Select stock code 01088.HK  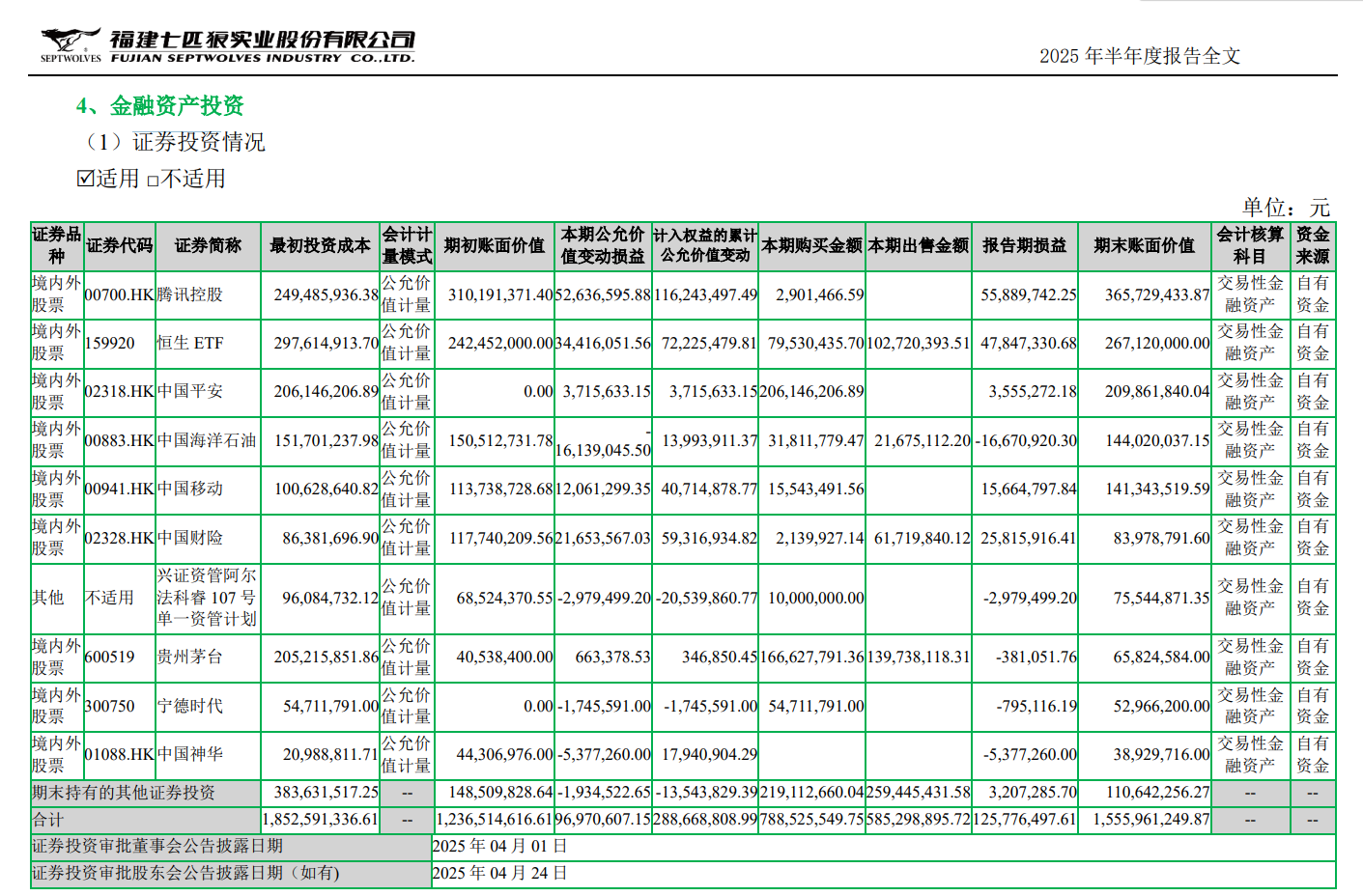(119, 754)
